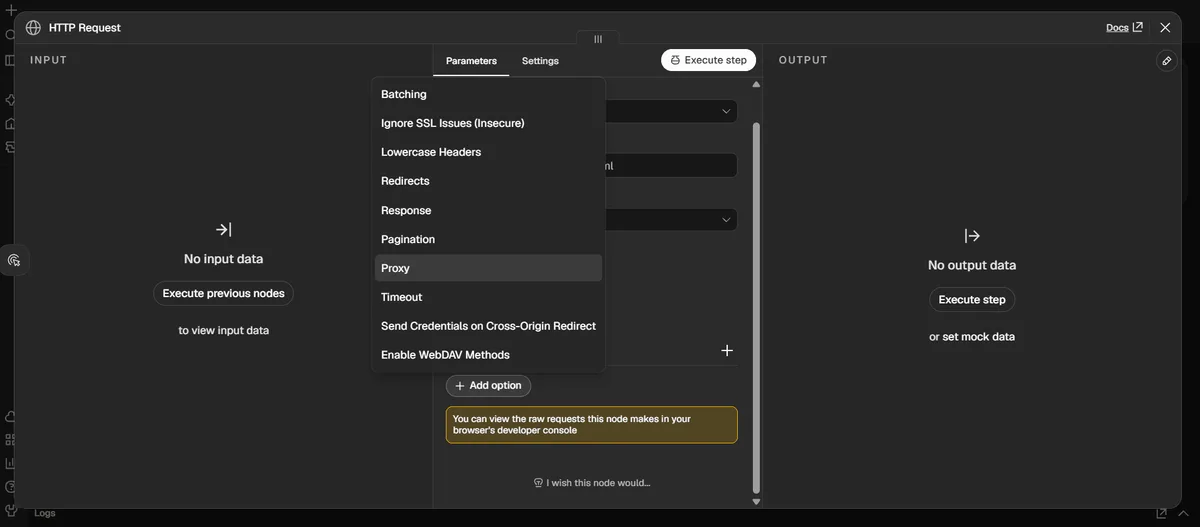Select Lowercase Headers option
Image resolution: width=1200 pixels, height=527 pixels.
488,152
